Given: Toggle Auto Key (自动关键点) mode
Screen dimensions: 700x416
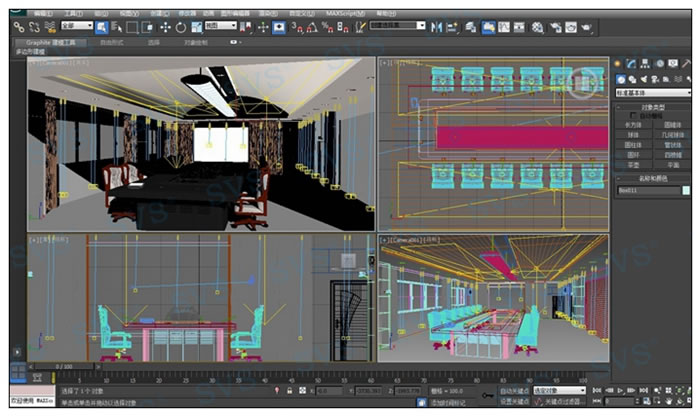Looking at the screenshot, I should [x=515, y=390].
